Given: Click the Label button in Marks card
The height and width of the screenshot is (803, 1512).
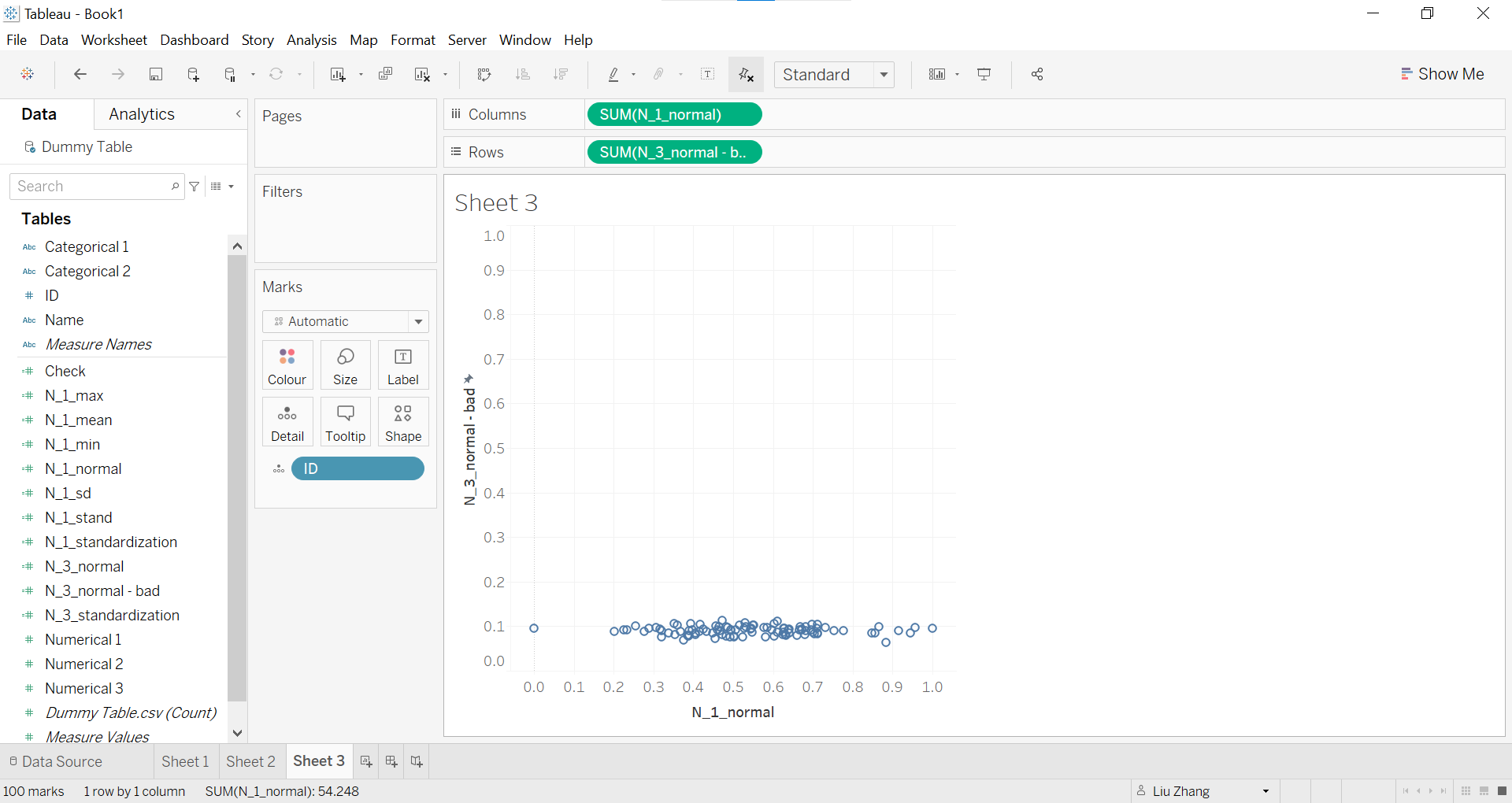Looking at the screenshot, I should tap(403, 365).
